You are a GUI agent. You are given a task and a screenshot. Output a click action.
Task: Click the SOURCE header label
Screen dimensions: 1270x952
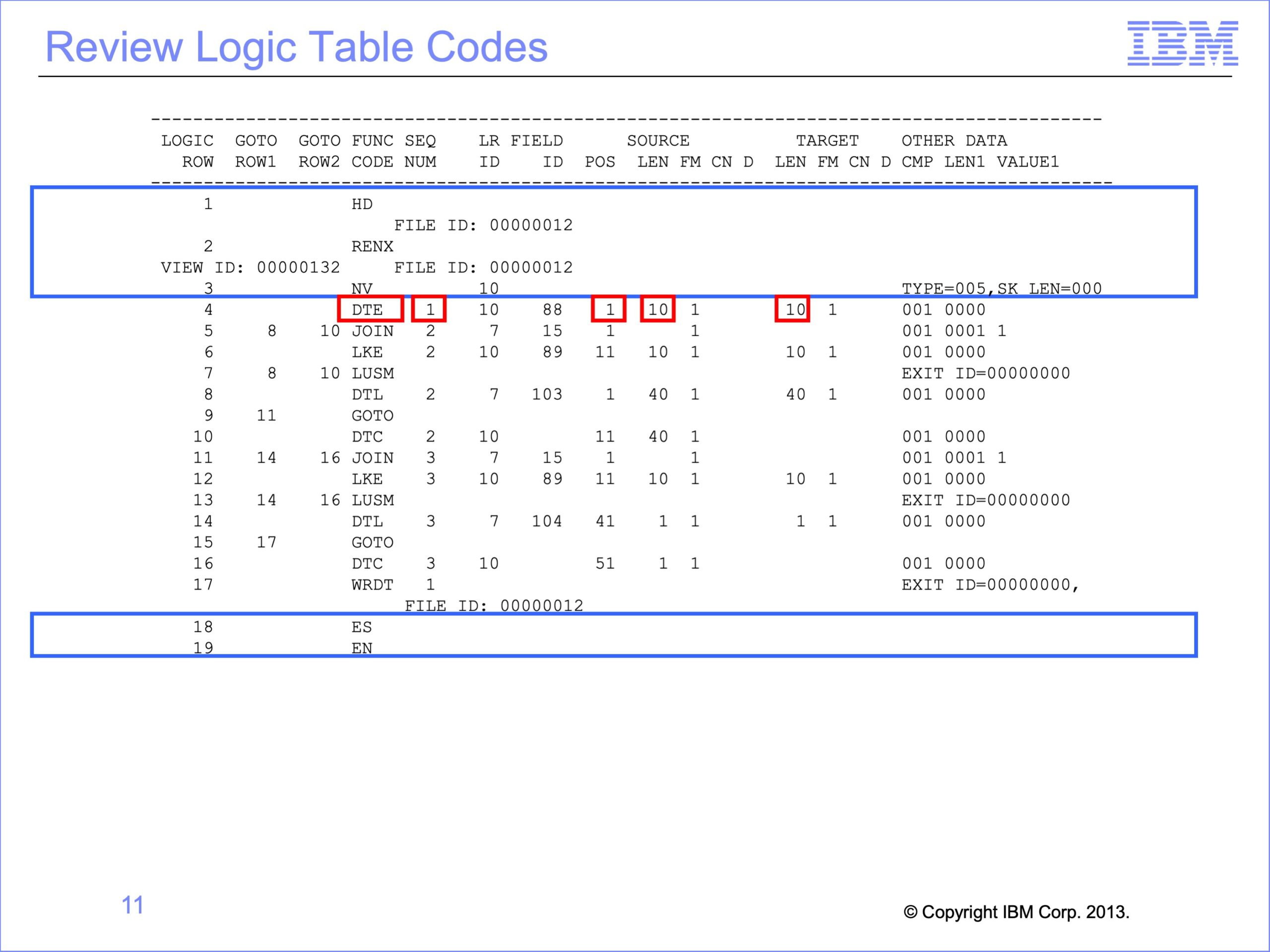pyautogui.click(x=658, y=141)
